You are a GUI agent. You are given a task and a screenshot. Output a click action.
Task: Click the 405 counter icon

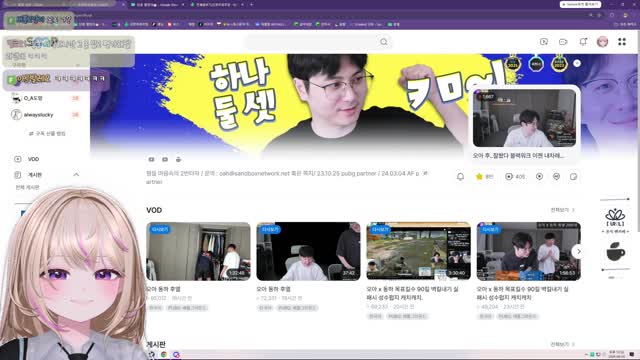(x=509, y=177)
